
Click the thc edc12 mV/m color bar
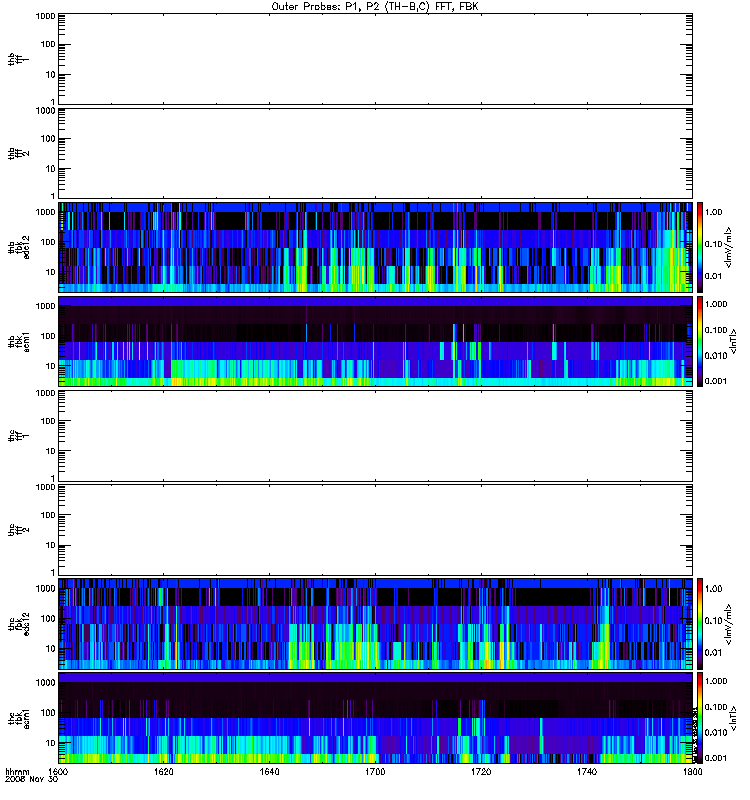click(x=700, y=624)
